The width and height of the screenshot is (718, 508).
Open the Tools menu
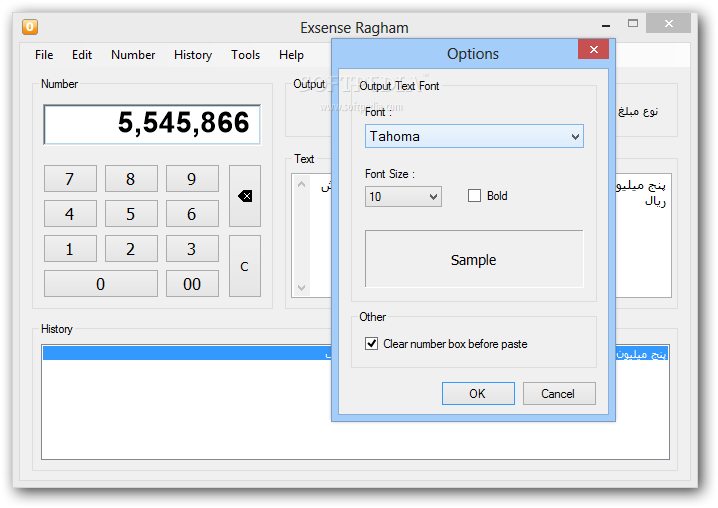click(245, 55)
